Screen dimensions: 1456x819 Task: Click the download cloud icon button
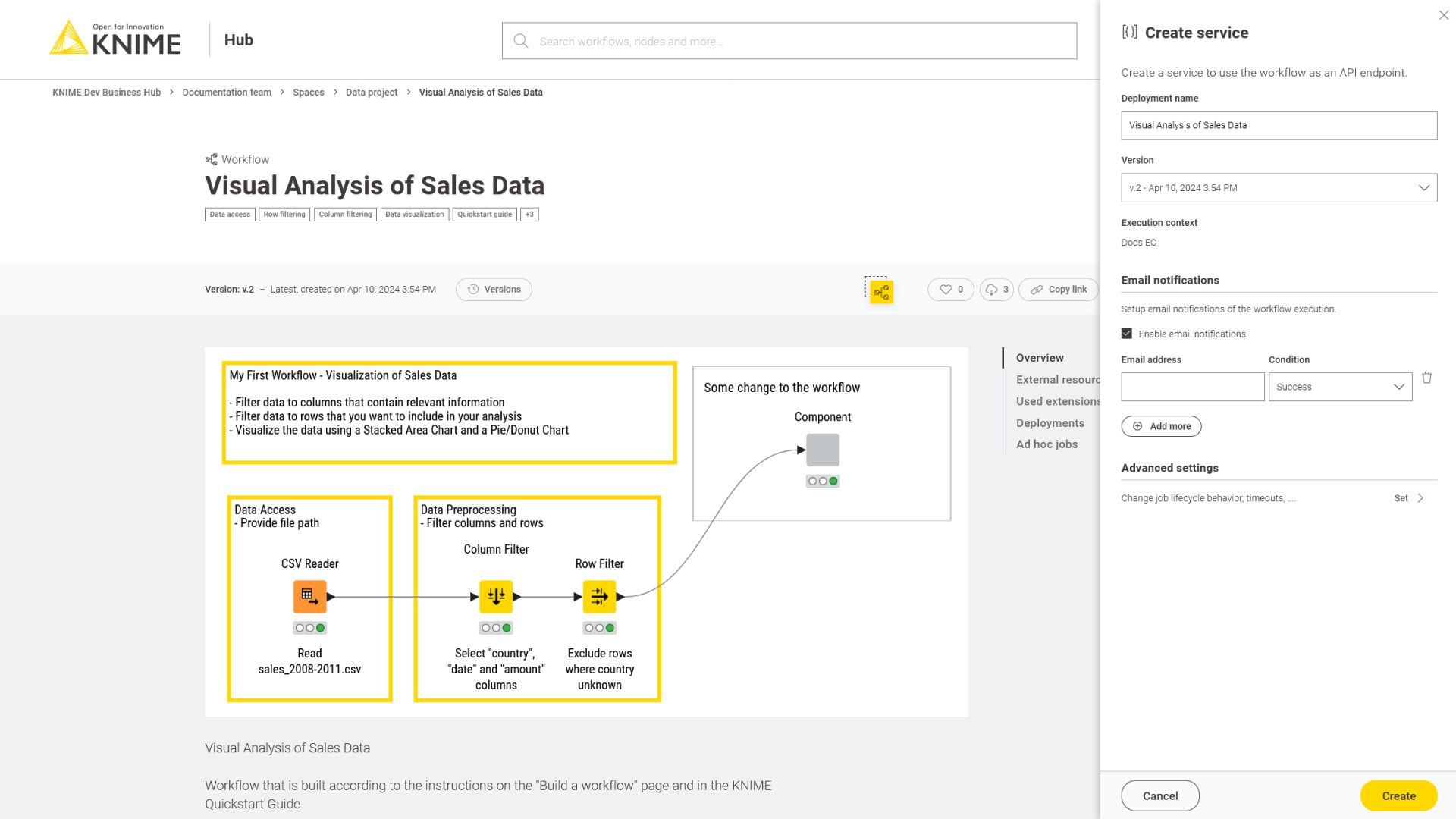point(996,290)
